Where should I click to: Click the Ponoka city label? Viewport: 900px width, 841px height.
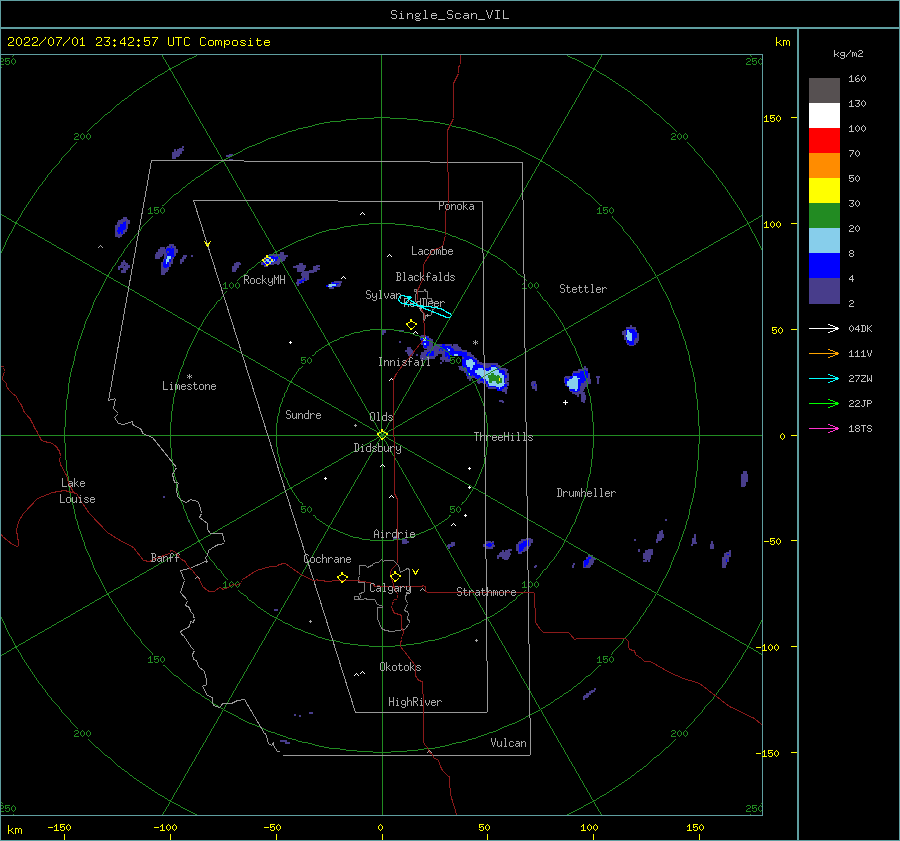pos(456,206)
